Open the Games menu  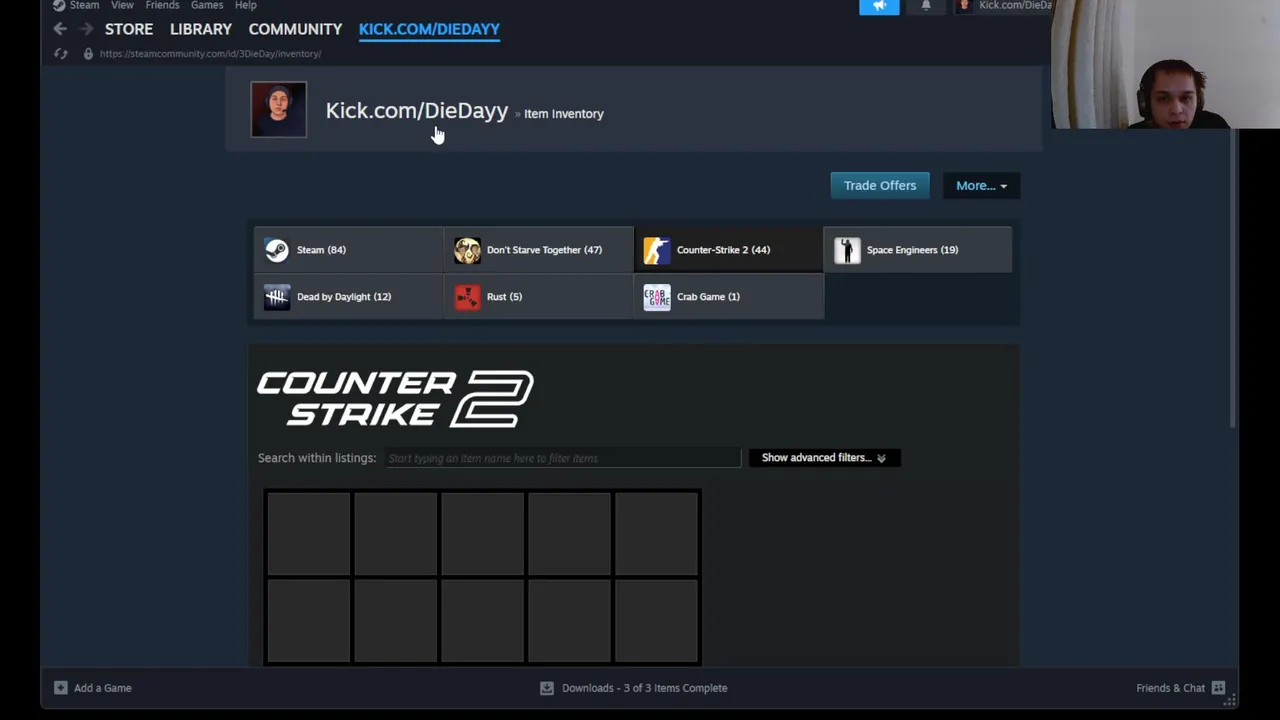(207, 5)
